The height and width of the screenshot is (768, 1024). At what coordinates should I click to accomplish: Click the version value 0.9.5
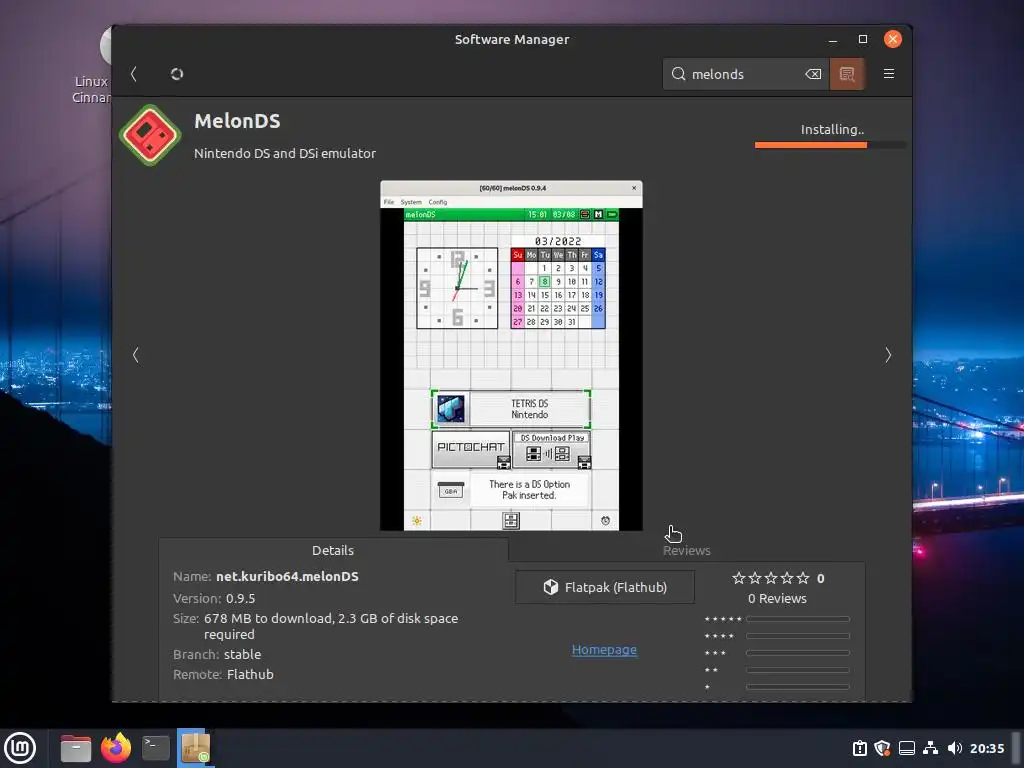point(240,598)
